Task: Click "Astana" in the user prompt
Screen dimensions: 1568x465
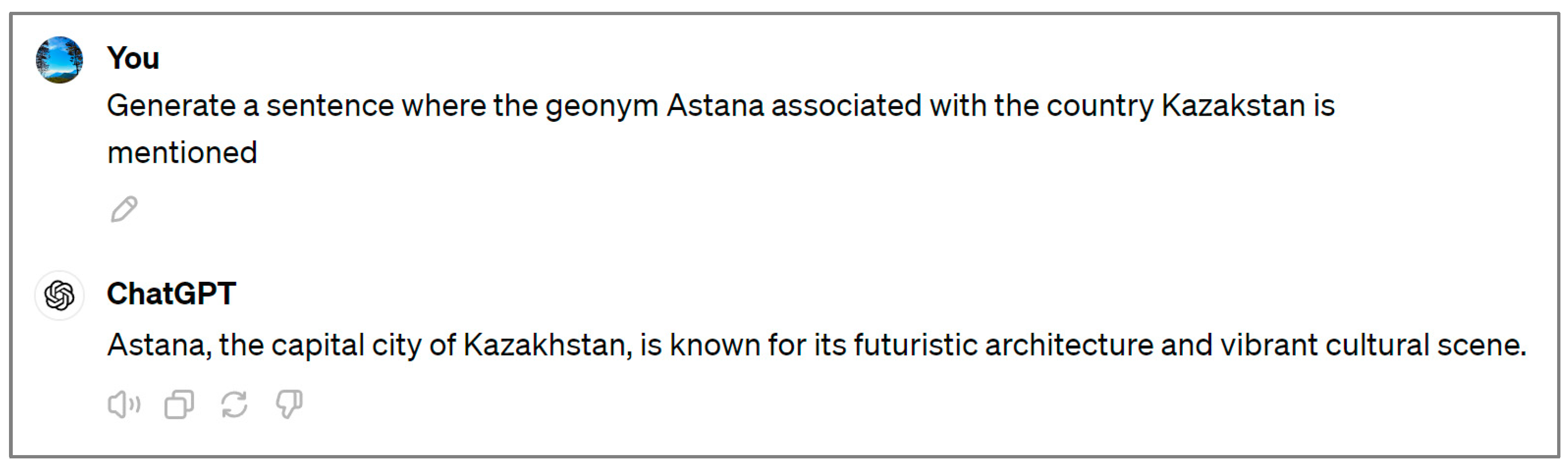Action: 715,106
